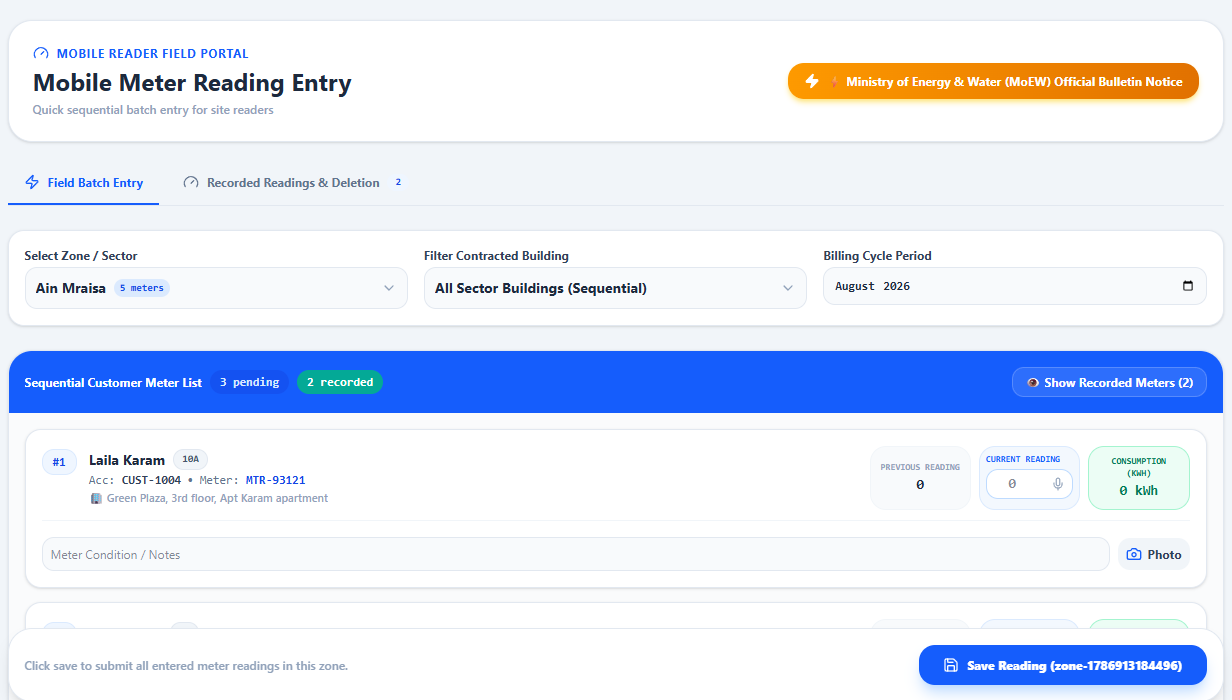The height and width of the screenshot is (700, 1232).
Task: Click the eye icon in Show Recorded Meters
Action: (1033, 382)
